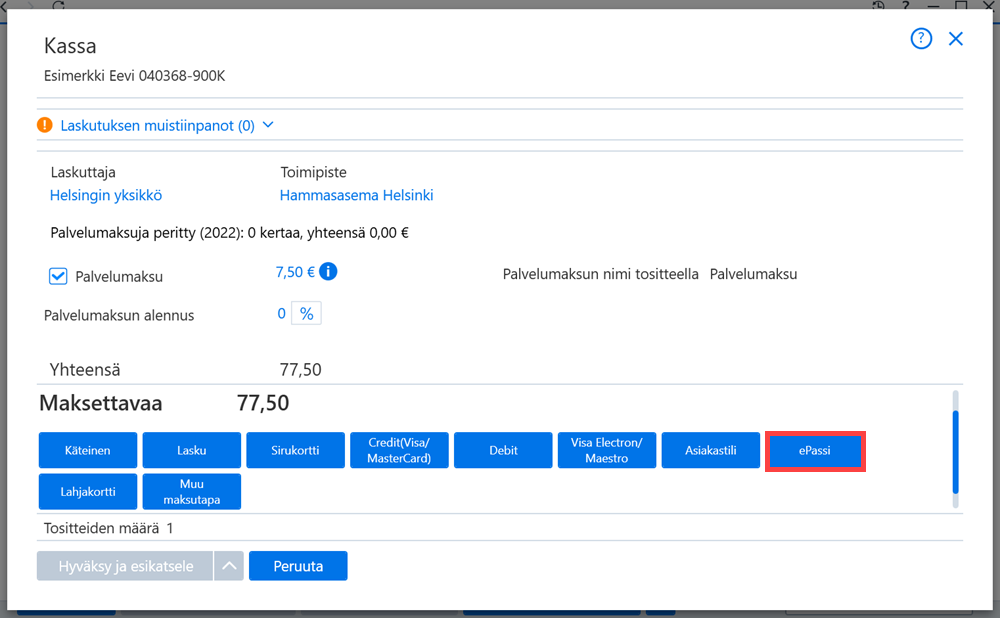This screenshot has width=1000, height=618.
Task: Click Hyväksy ja esikatsele button
Action: pyautogui.click(x=125, y=566)
